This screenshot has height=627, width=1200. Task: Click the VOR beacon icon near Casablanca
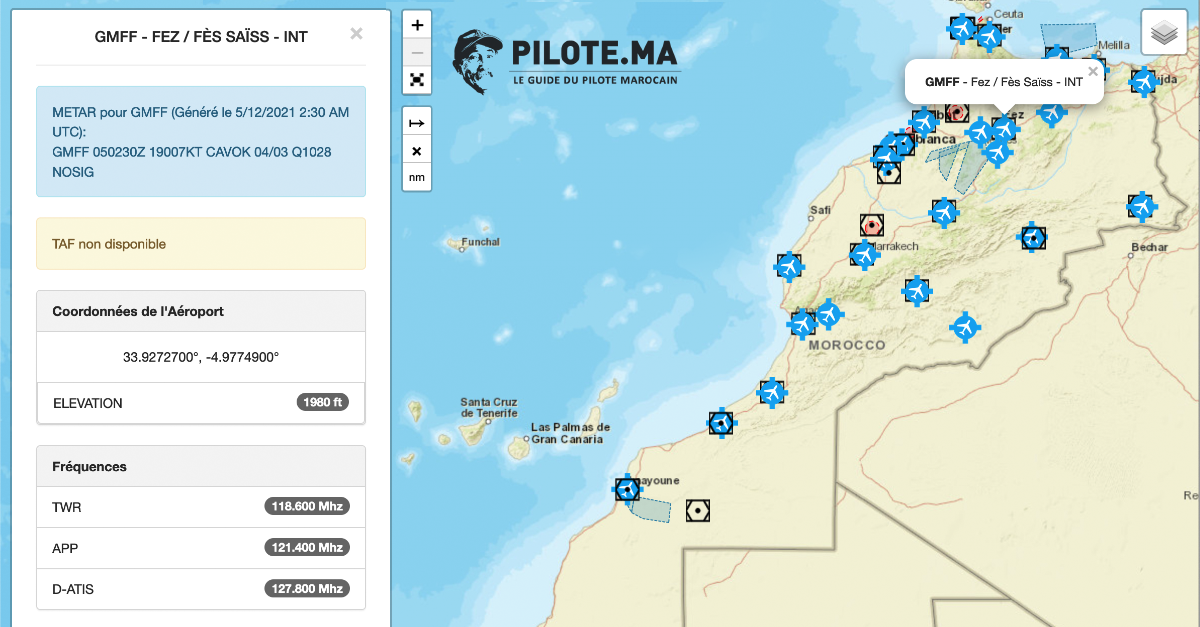pyautogui.click(x=890, y=171)
